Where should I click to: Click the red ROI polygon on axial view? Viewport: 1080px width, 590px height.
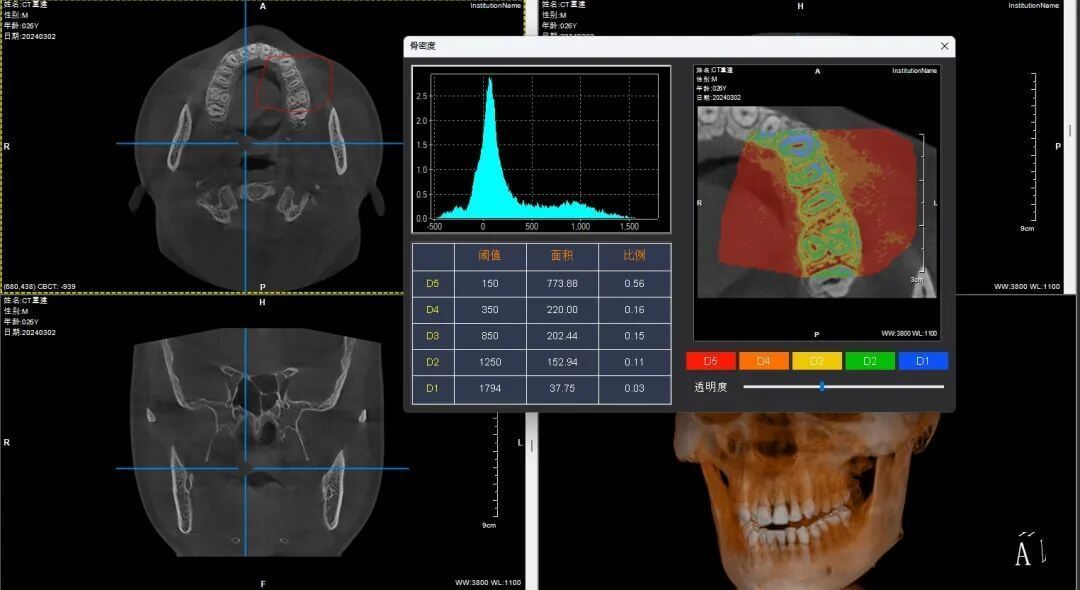tap(295, 82)
